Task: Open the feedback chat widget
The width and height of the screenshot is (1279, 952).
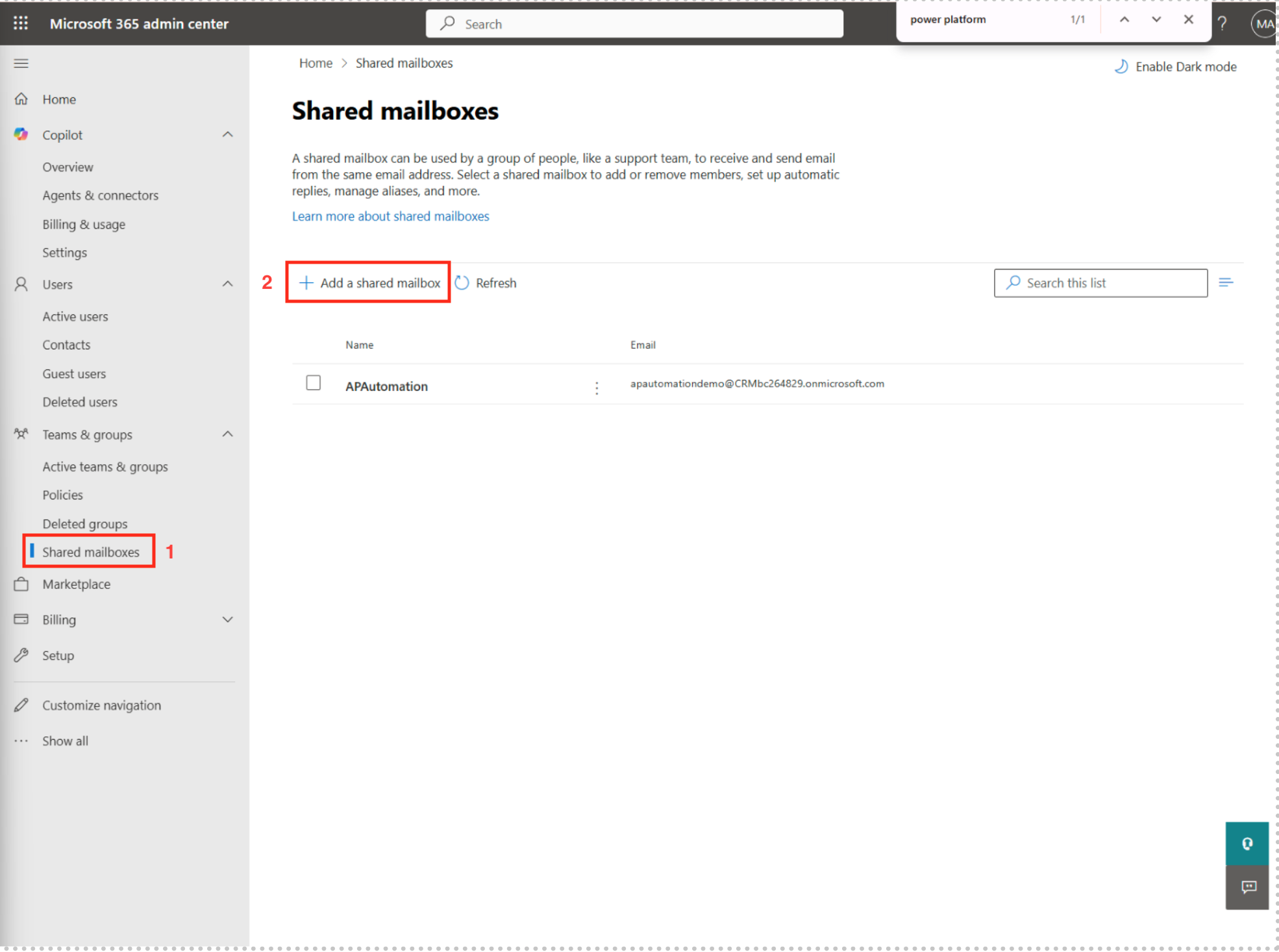Action: [x=1247, y=887]
